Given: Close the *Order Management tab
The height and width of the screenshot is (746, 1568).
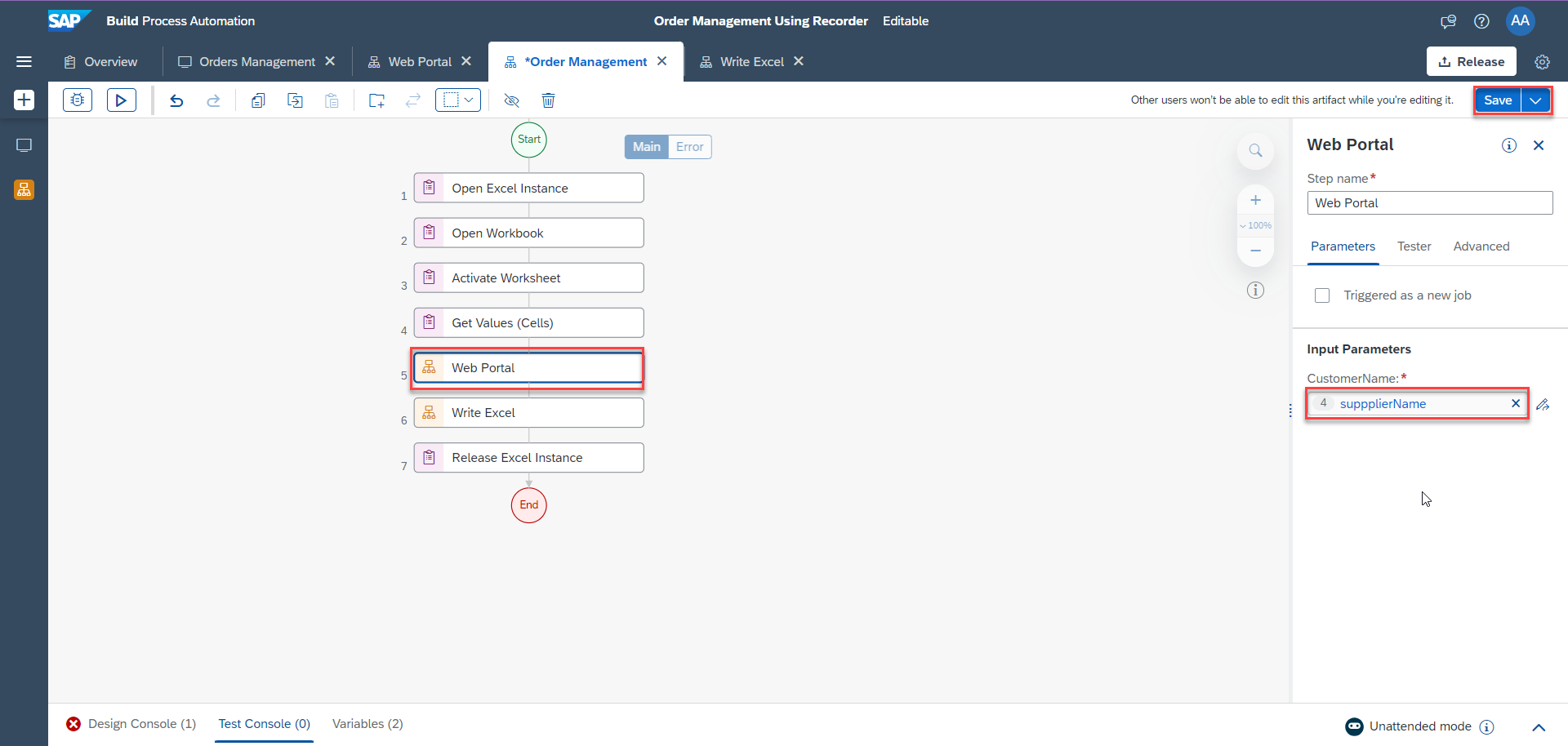Looking at the screenshot, I should click(x=661, y=61).
